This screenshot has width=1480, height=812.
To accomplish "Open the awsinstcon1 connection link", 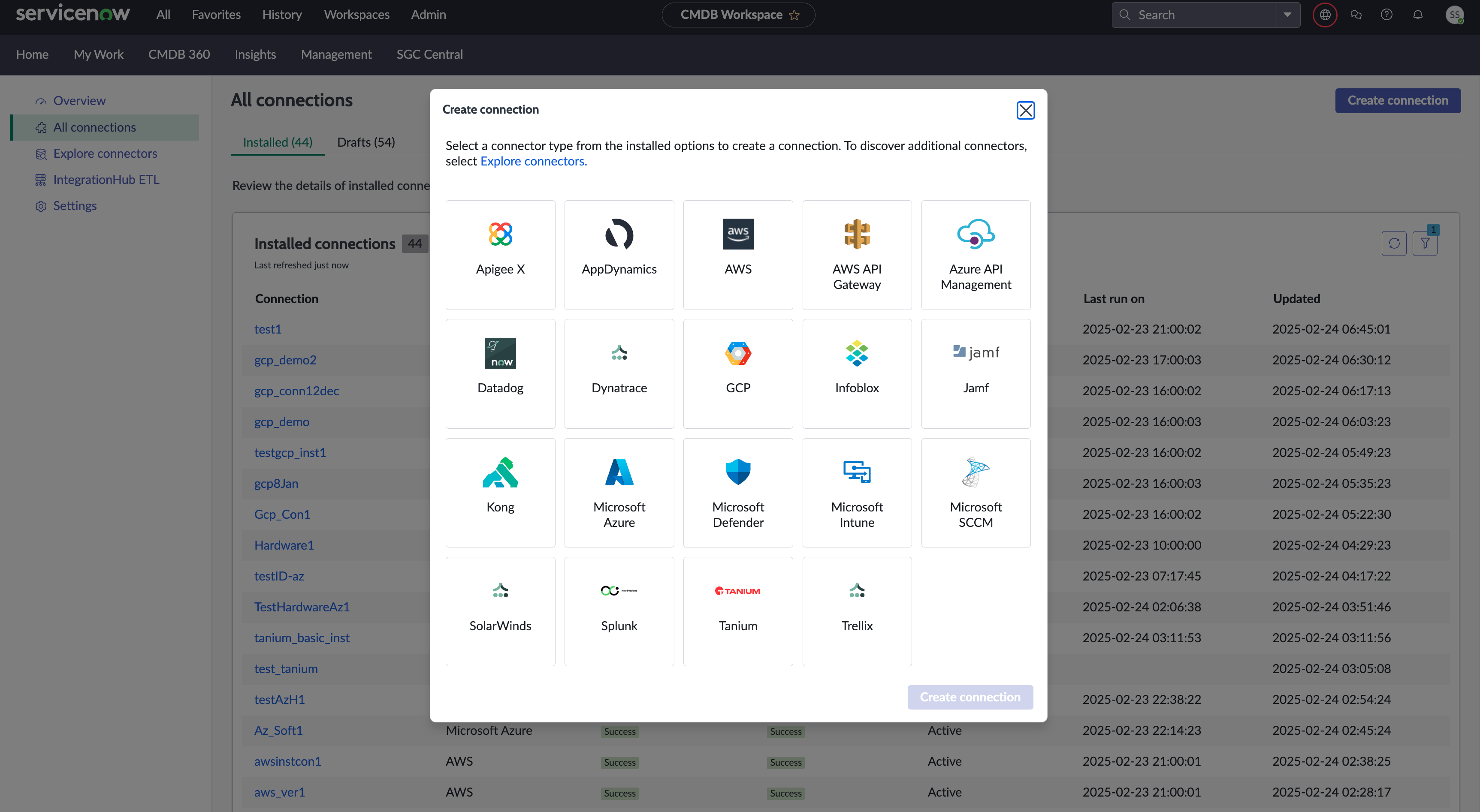I will (287, 761).
